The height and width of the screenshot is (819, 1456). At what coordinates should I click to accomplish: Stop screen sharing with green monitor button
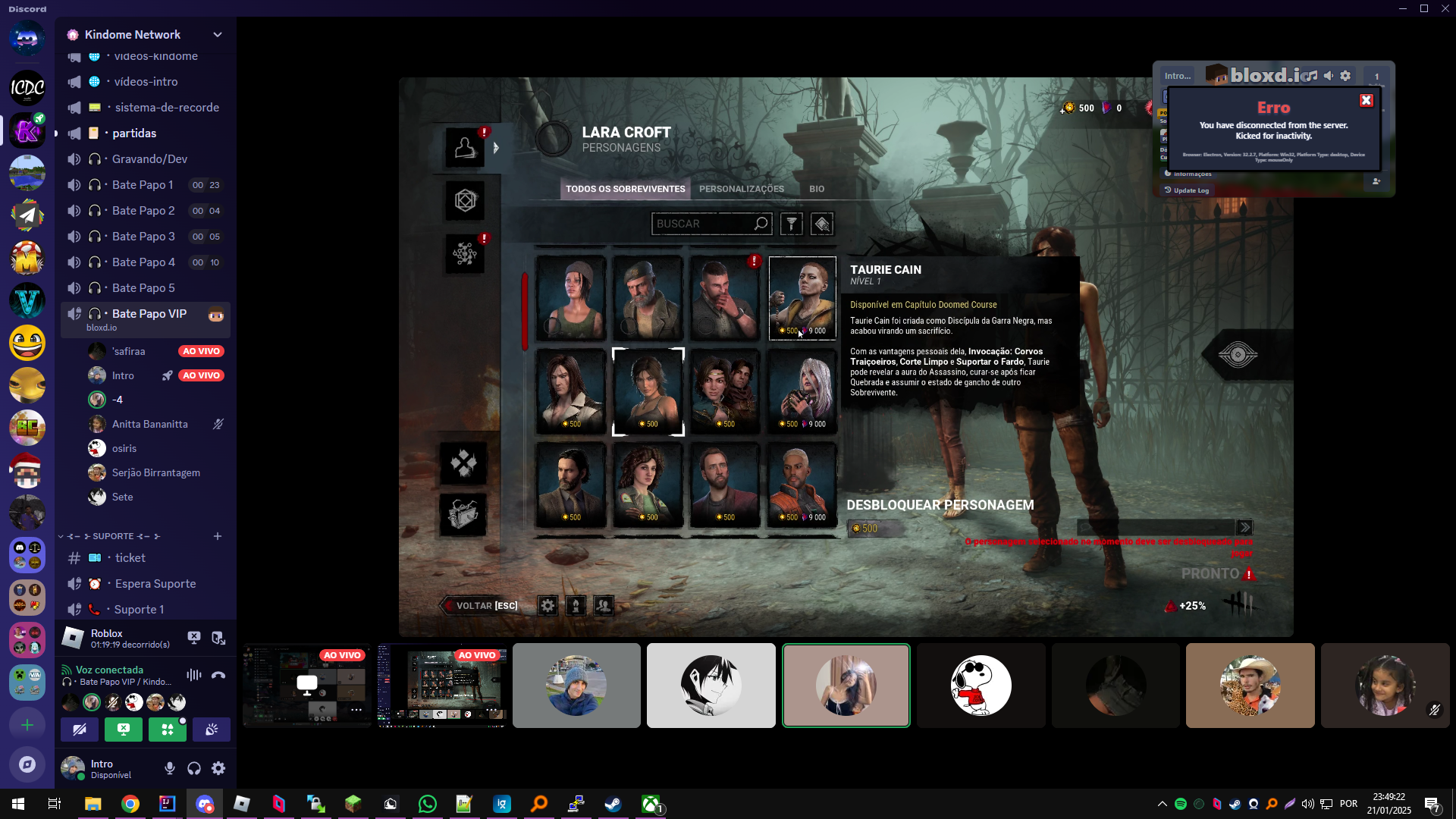tap(124, 730)
